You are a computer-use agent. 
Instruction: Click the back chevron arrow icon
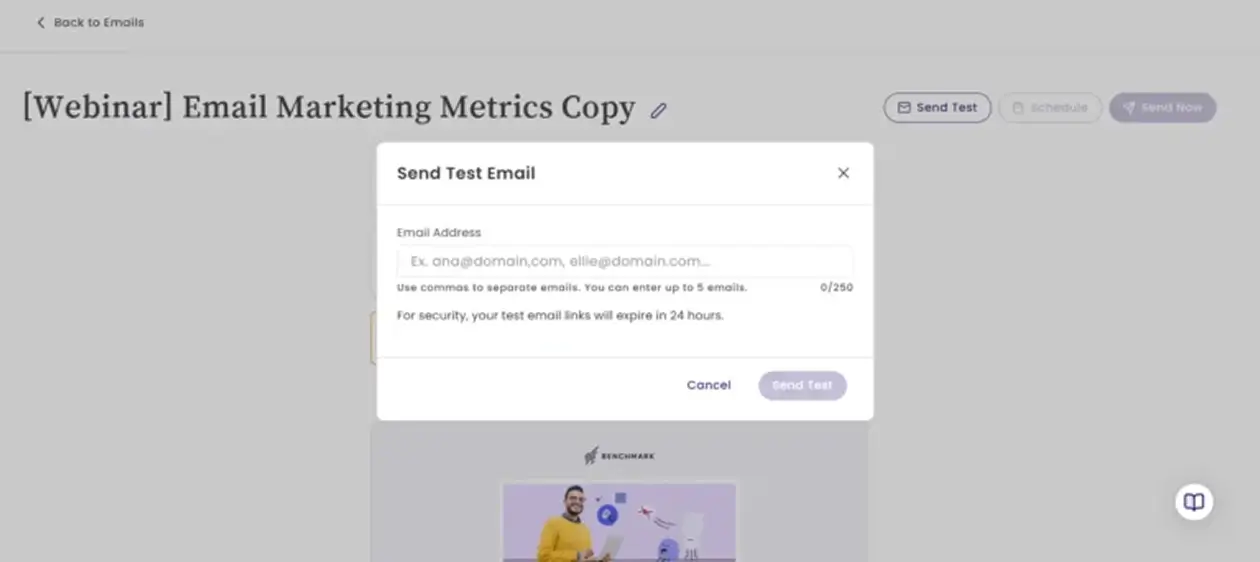[x=41, y=22]
